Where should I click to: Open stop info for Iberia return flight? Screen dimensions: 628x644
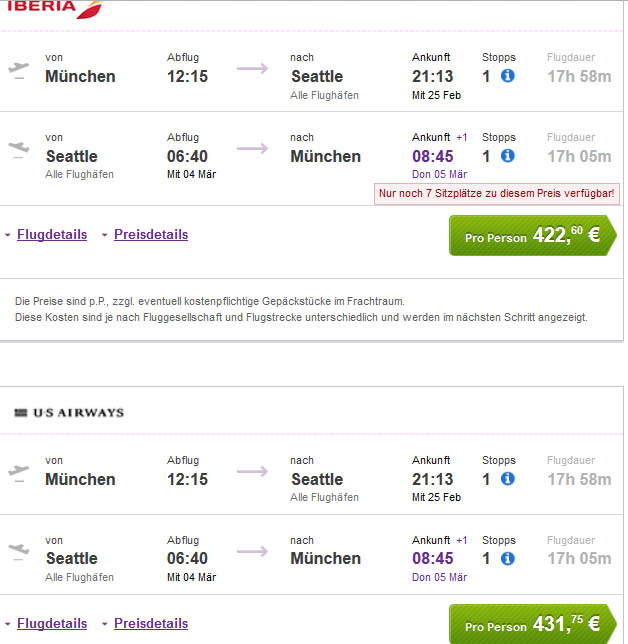508,156
